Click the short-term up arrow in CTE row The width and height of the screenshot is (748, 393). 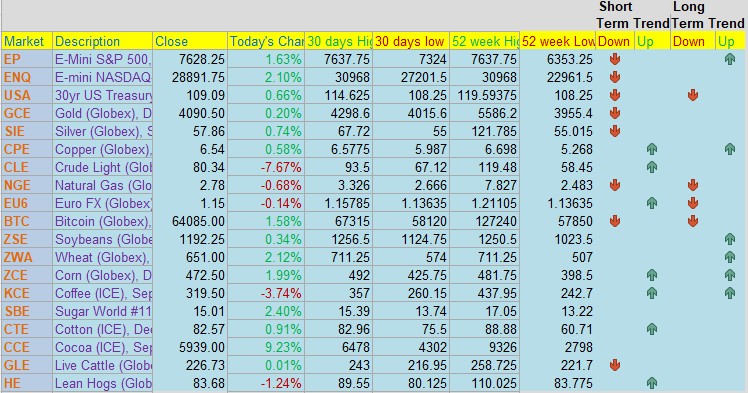click(652, 329)
